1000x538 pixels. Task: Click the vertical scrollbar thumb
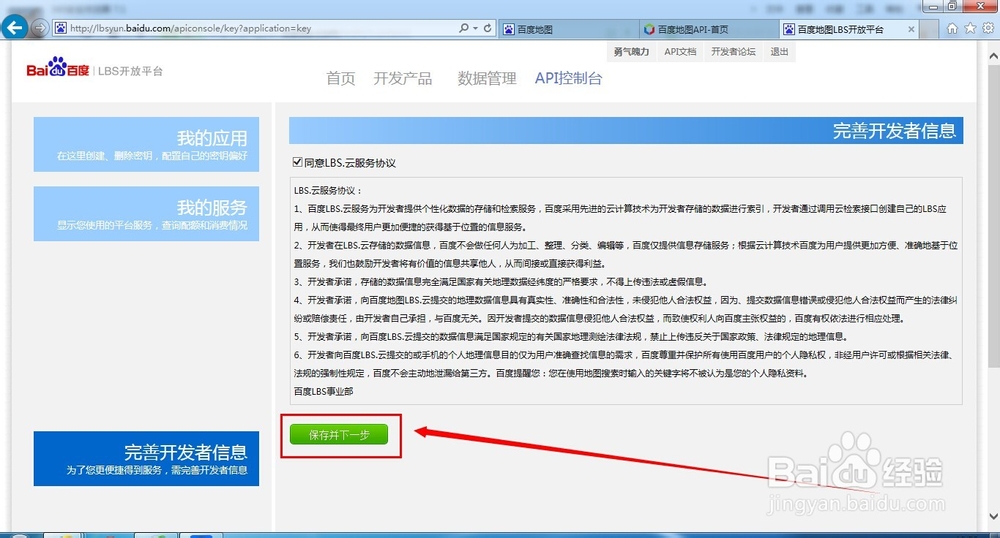point(993,215)
